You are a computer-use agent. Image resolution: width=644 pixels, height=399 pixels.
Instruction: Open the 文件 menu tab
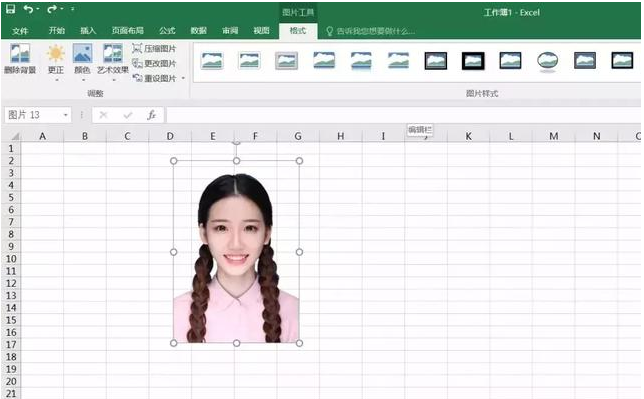click(20, 31)
